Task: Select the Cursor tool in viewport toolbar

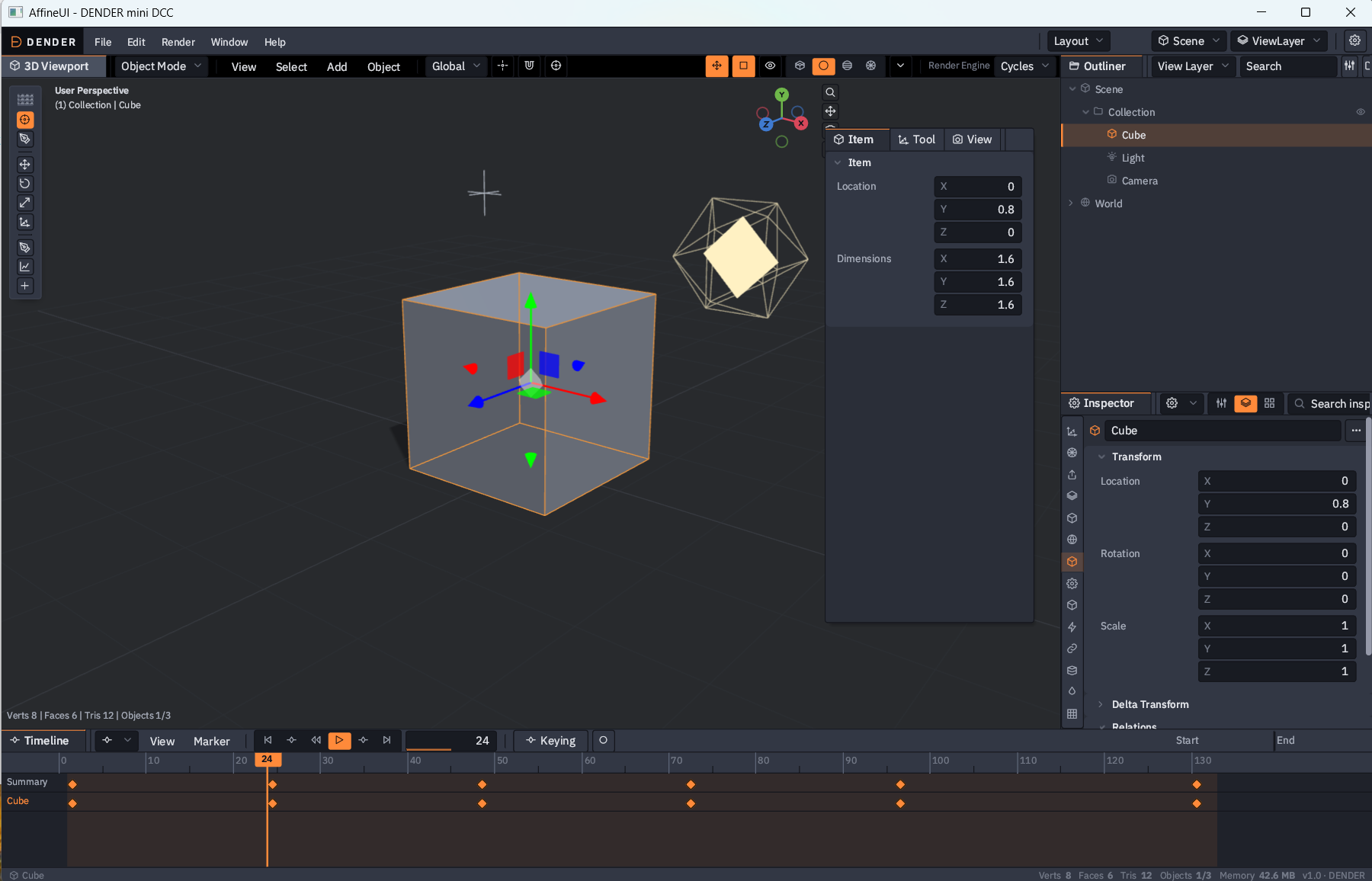Action: [x=25, y=120]
